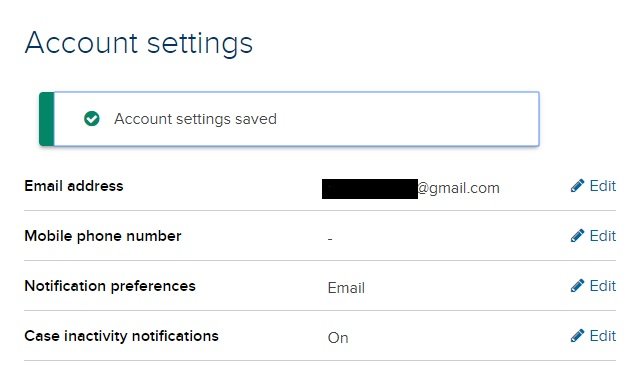Click the empty dash value for mobile phone

click(x=330, y=239)
